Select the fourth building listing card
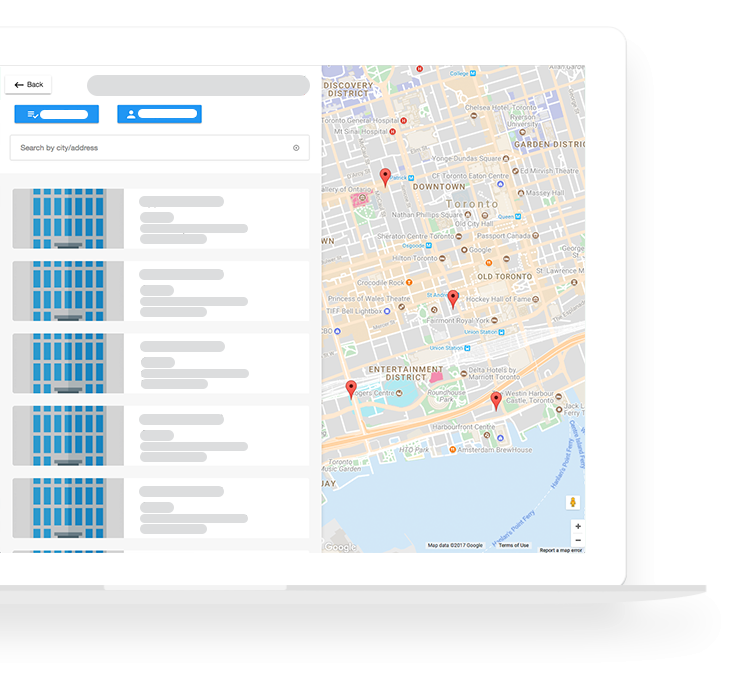This screenshot has height=700, width=750. [160, 435]
